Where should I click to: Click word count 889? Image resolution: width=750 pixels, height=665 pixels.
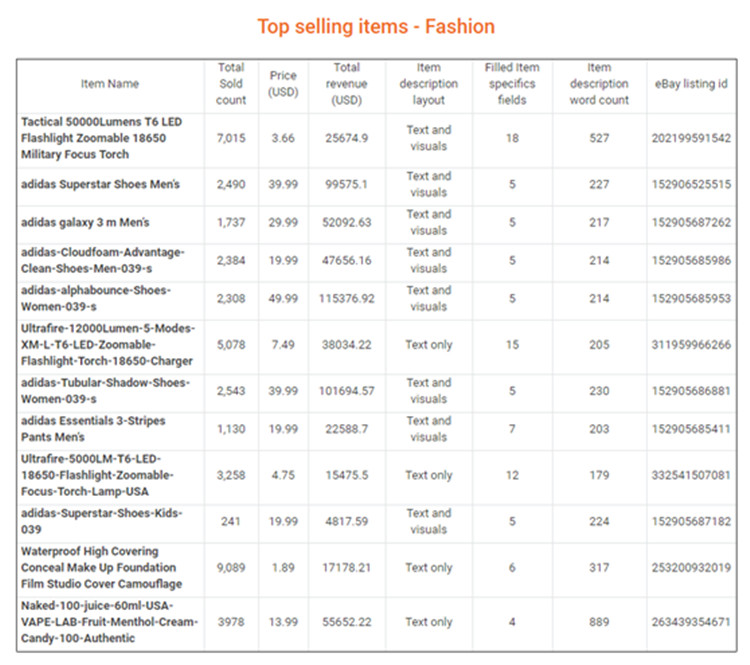tap(599, 622)
